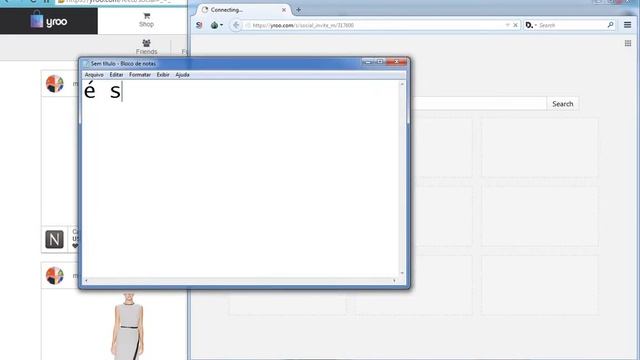Screen dimensions: 640x360
Task: Click the N store logo thumbnail
Action: [54, 239]
